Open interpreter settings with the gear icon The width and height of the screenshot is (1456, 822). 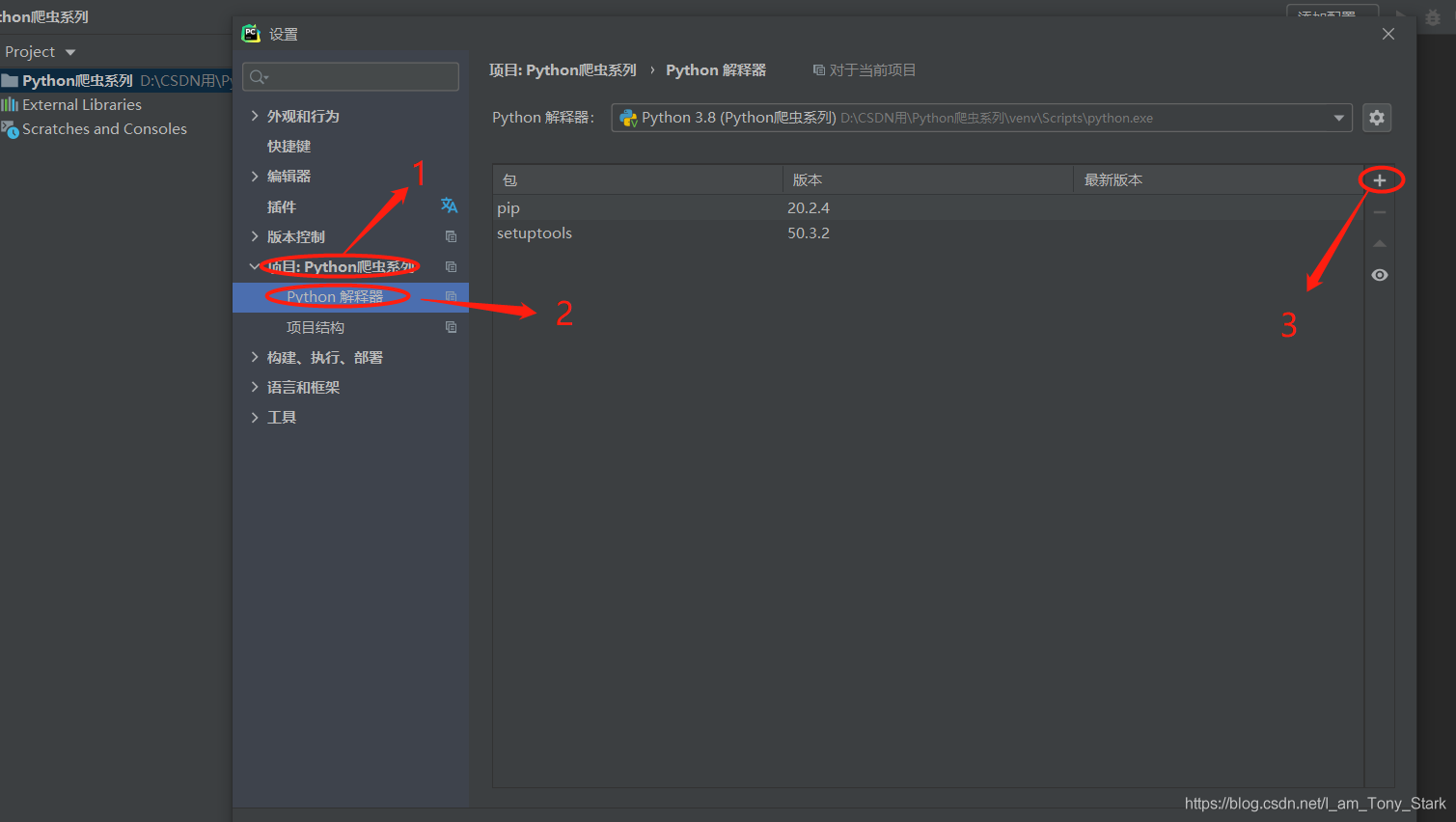1376,117
